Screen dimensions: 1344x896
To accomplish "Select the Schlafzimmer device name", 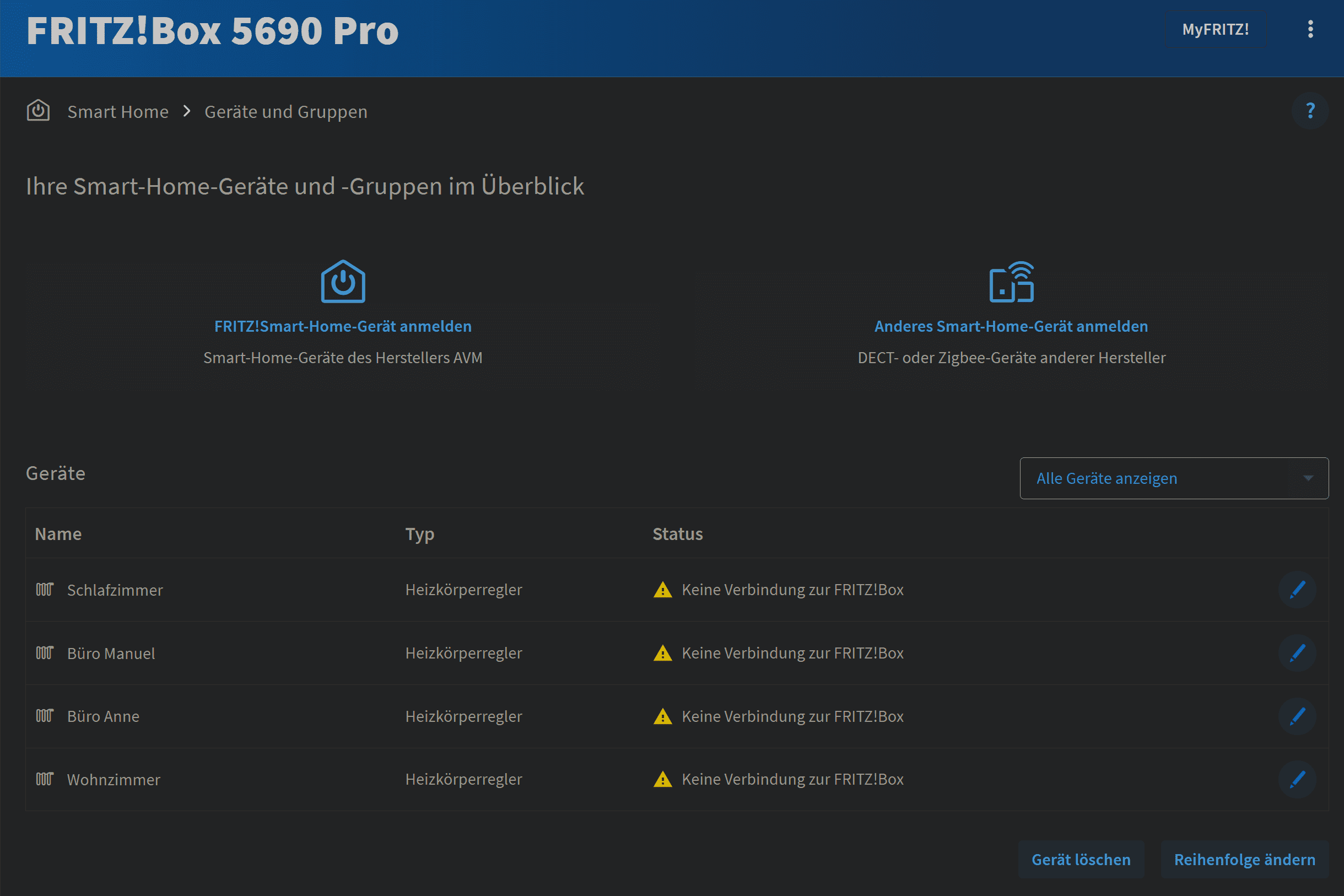I will tap(115, 590).
